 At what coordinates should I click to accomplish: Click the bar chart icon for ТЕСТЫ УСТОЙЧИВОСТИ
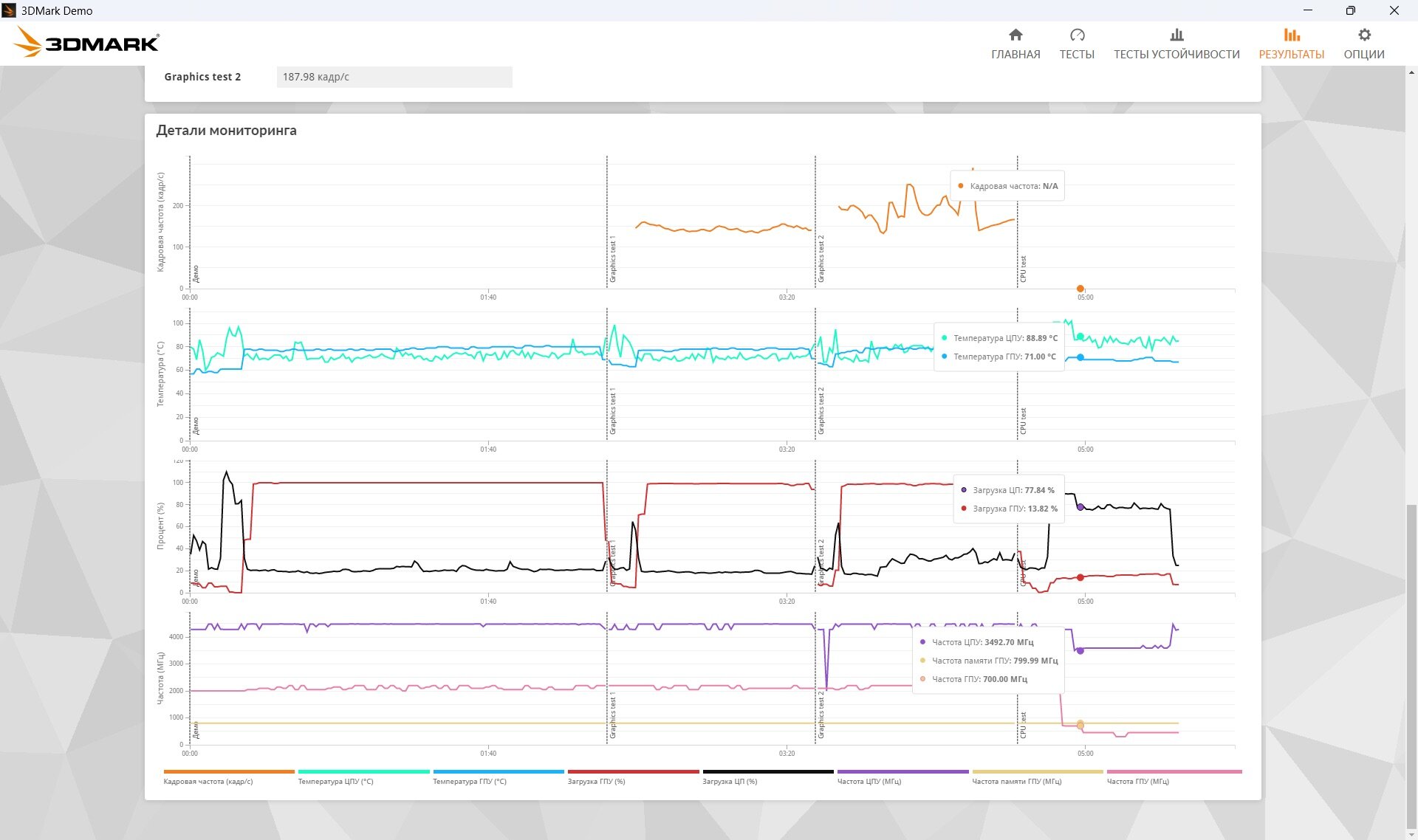click(1176, 35)
